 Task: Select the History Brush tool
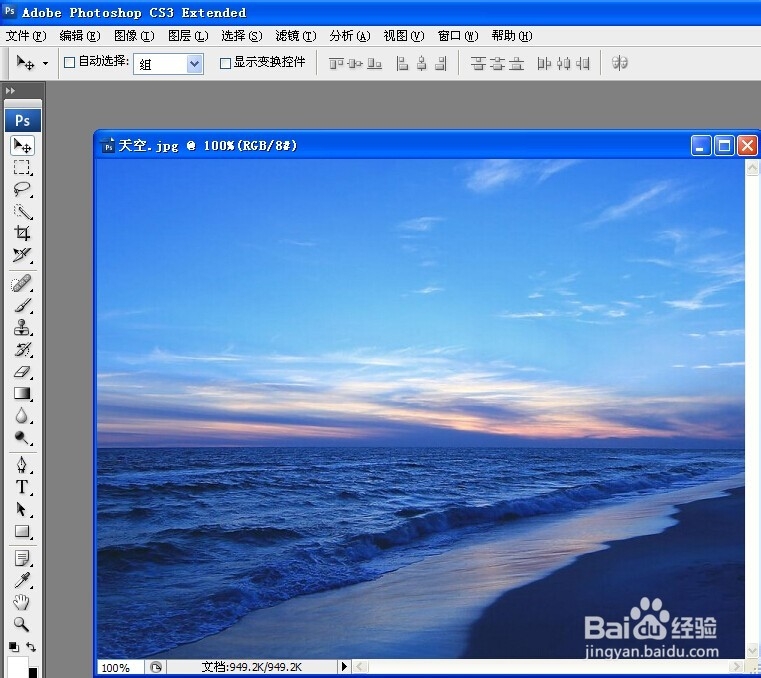coord(22,349)
